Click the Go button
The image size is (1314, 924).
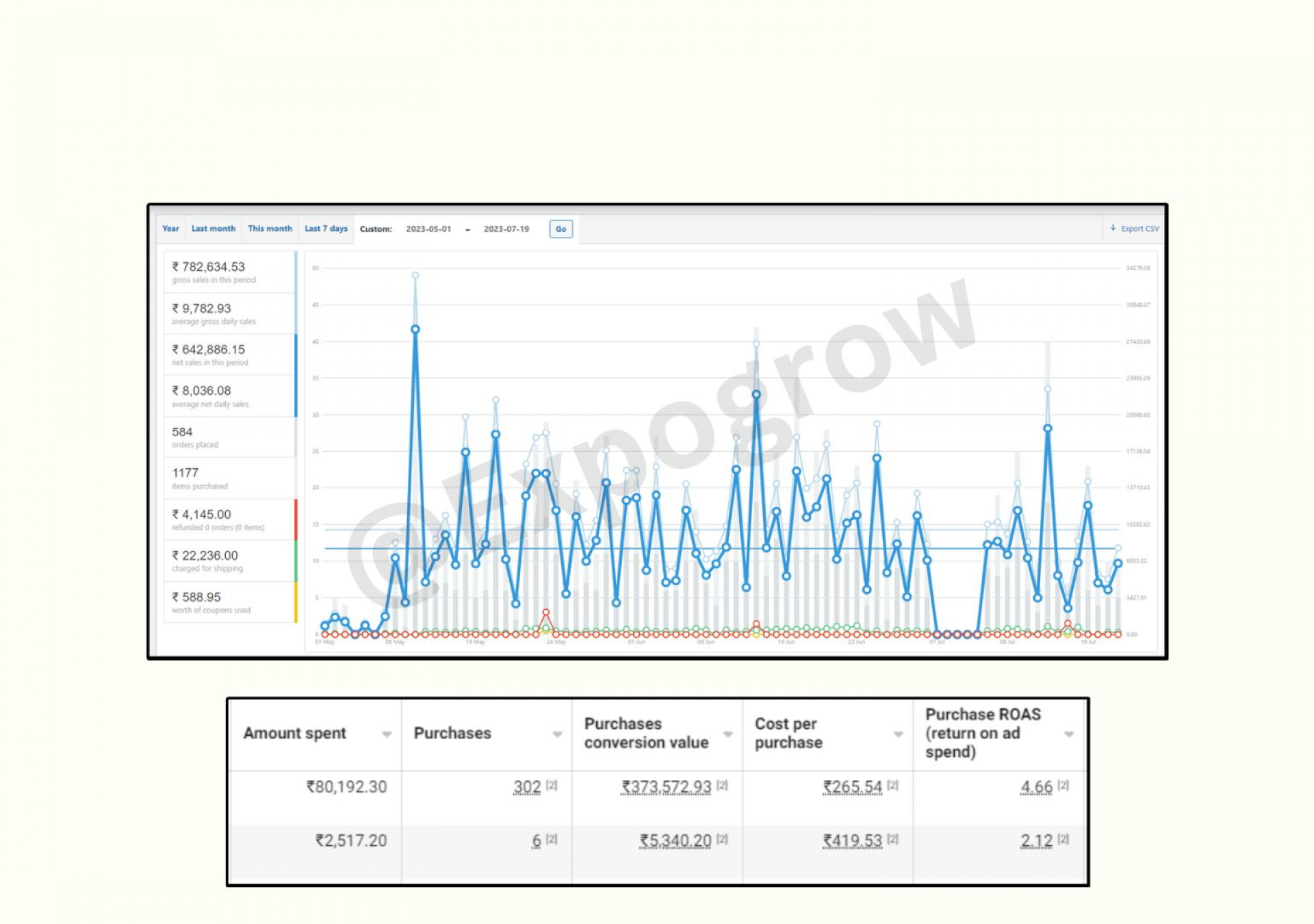(561, 229)
